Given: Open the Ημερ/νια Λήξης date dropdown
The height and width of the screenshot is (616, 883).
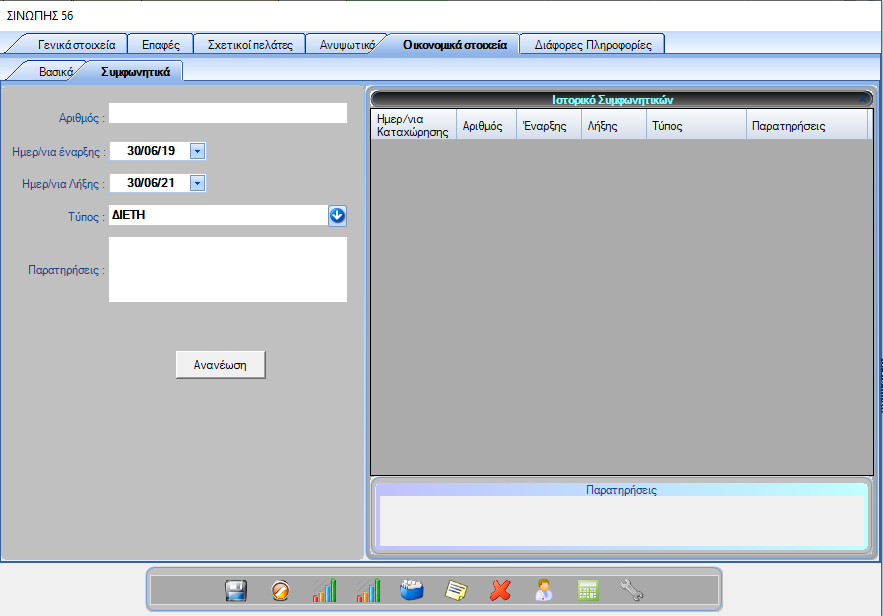Looking at the screenshot, I should (197, 183).
